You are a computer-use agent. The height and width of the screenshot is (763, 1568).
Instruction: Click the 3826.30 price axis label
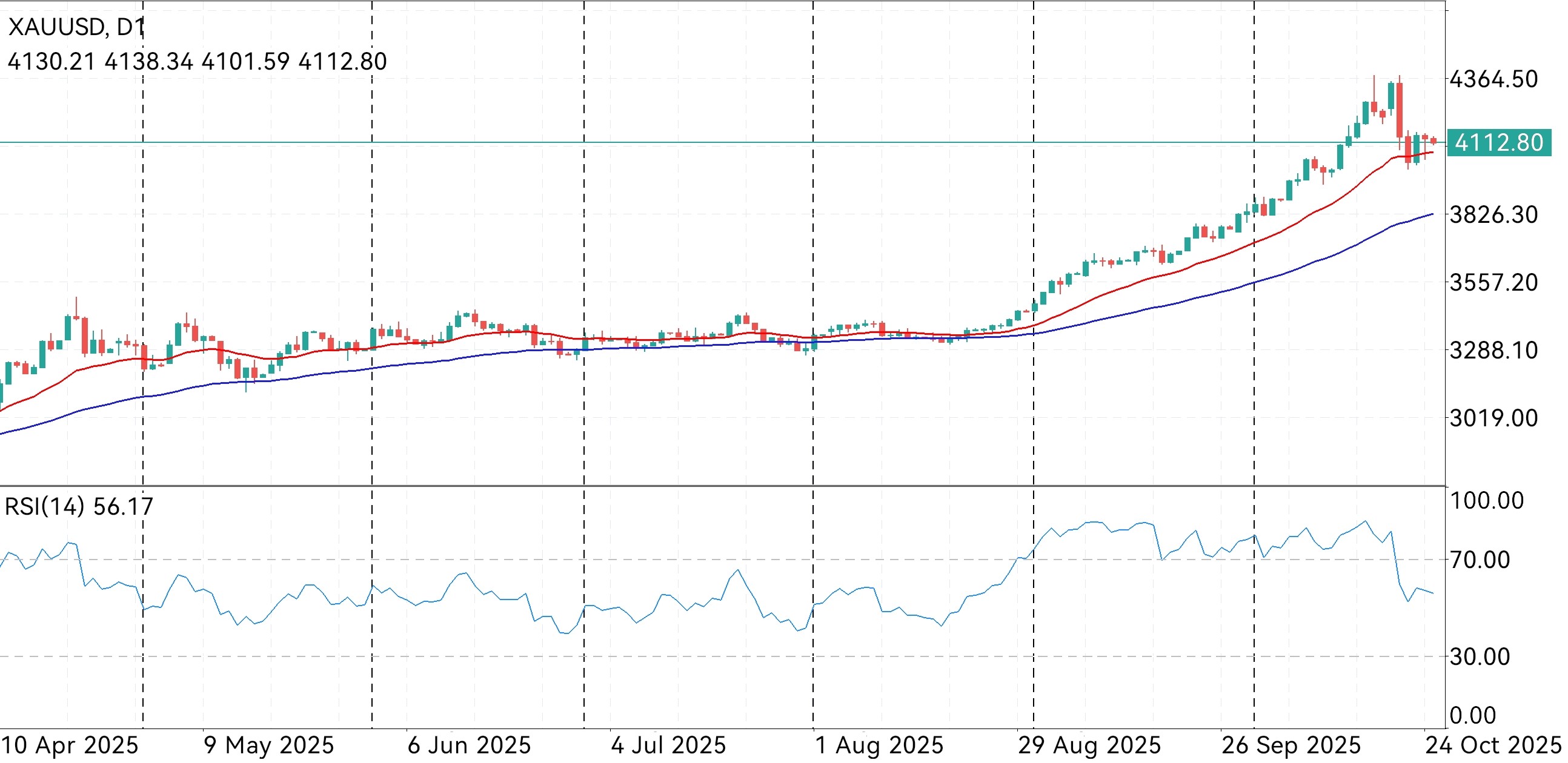(x=1493, y=215)
